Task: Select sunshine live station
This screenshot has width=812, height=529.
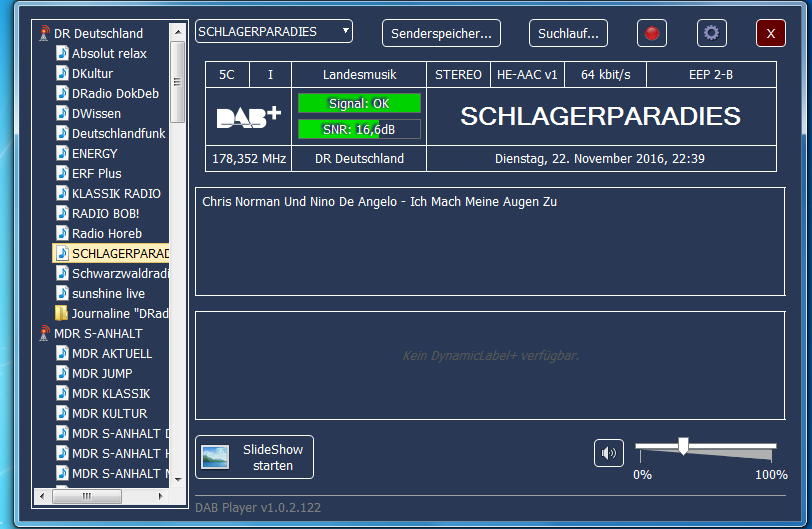Action: pyautogui.click(x=108, y=293)
